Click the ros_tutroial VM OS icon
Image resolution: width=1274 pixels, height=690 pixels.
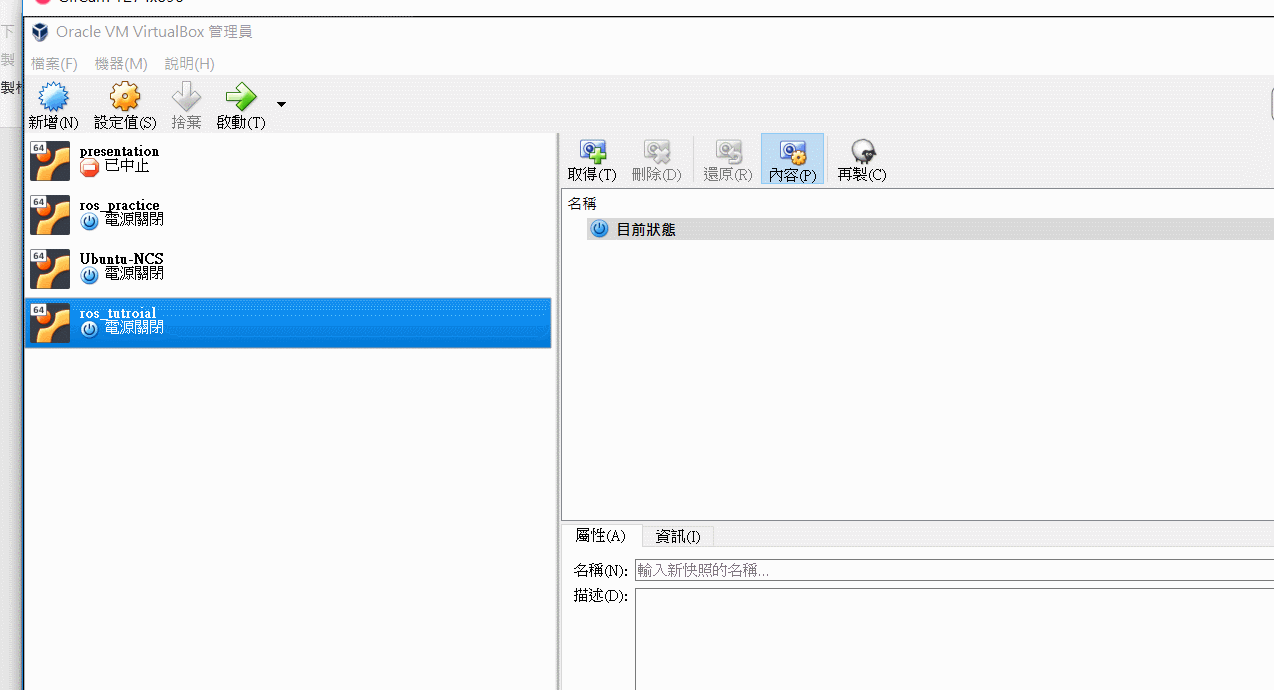(50, 323)
